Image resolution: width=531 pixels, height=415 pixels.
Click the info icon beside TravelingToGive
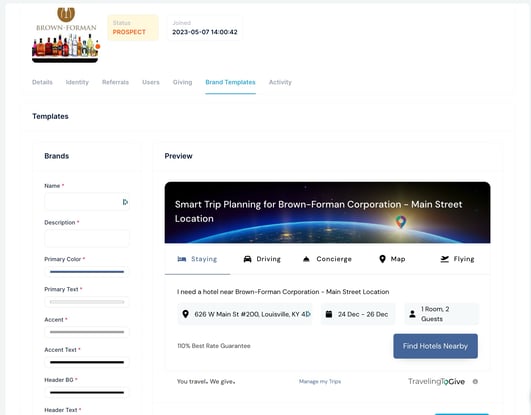point(475,381)
